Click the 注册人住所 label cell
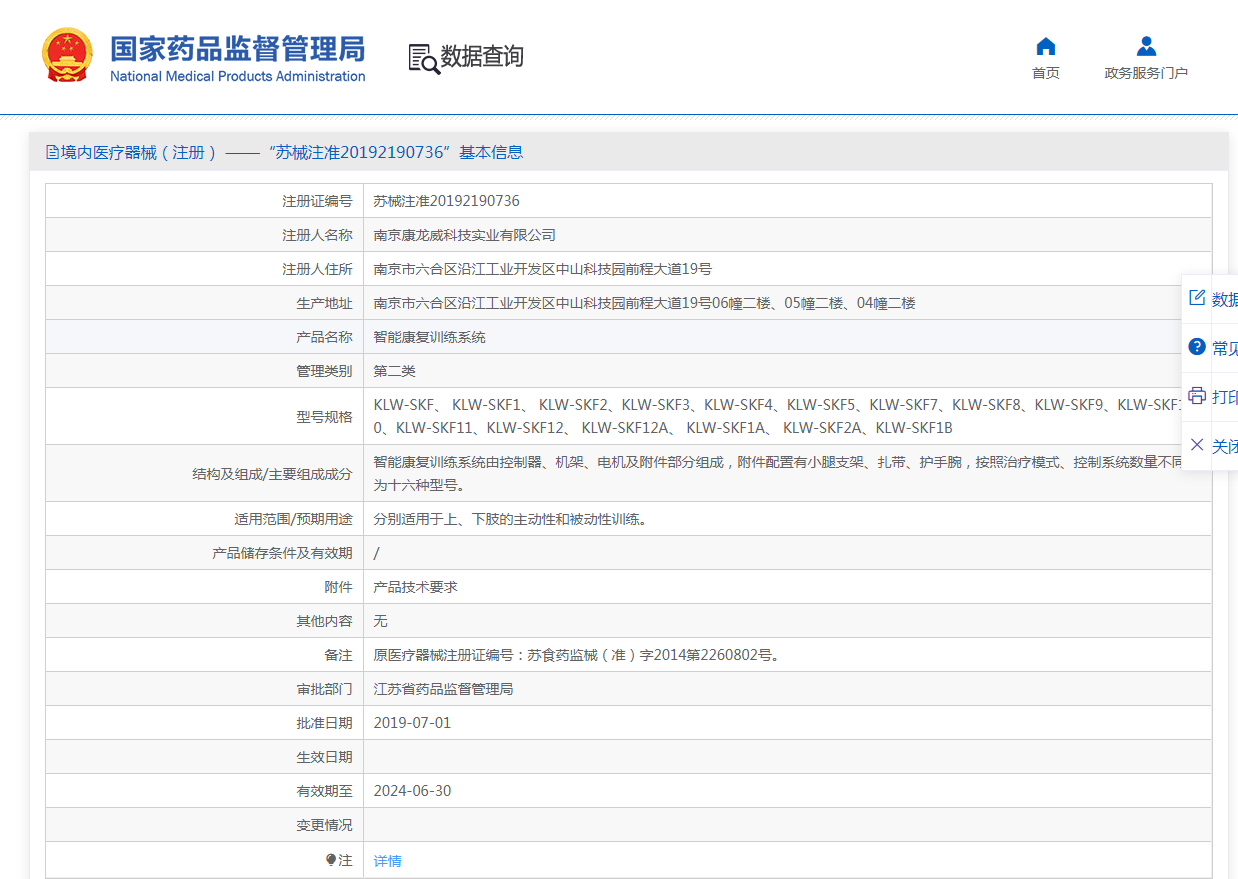The height and width of the screenshot is (879, 1238). coord(204,269)
